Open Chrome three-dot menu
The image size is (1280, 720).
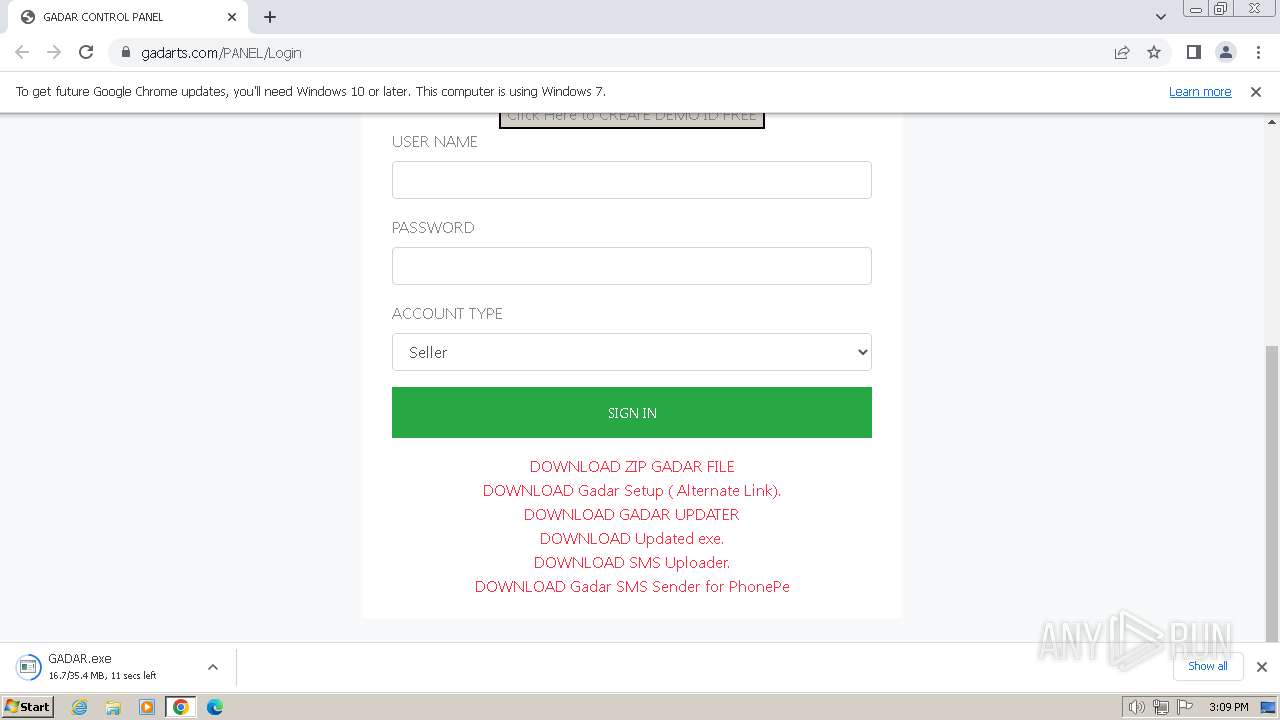(x=1258, y=52)
